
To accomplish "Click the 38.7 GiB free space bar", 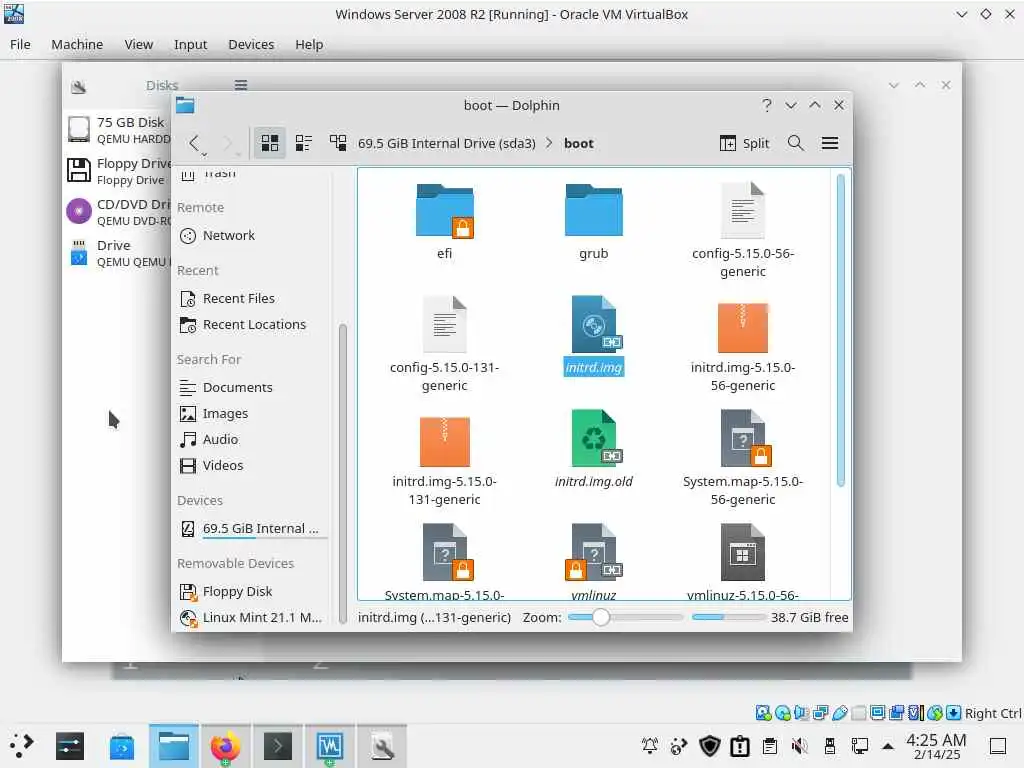I will [729, 617].
